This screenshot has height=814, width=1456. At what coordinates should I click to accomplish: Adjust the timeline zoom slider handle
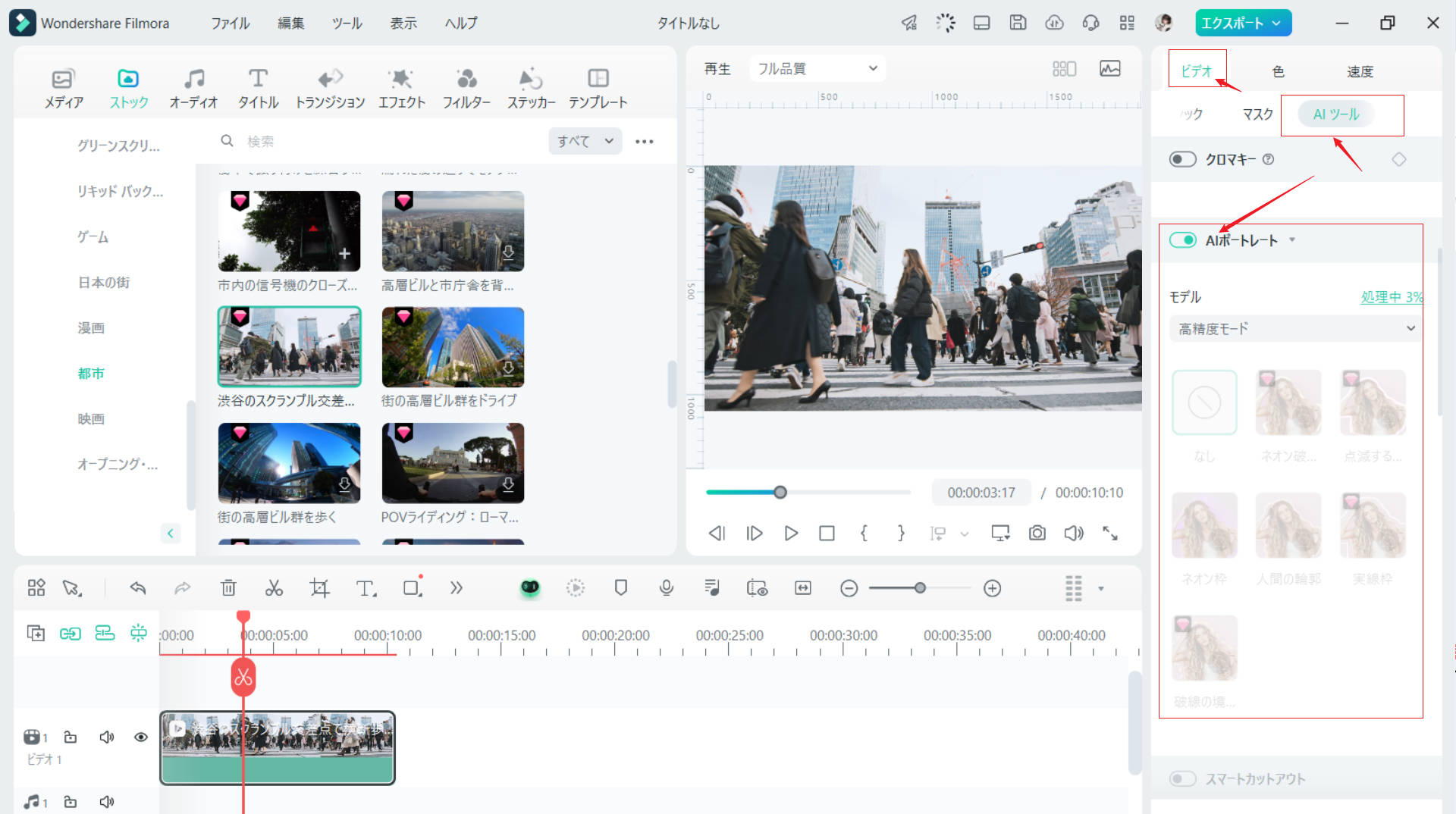coord(920,588)
